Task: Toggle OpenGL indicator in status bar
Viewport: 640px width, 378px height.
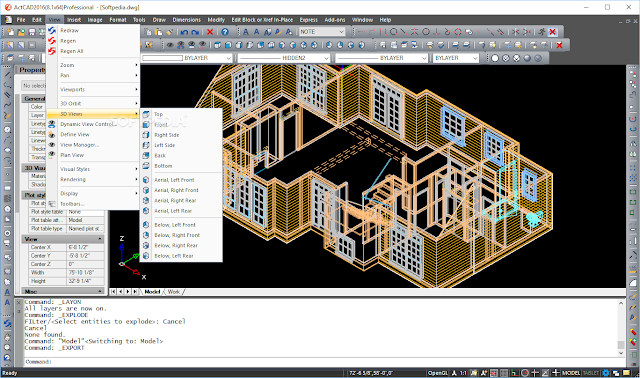Action: click(438, 373)
